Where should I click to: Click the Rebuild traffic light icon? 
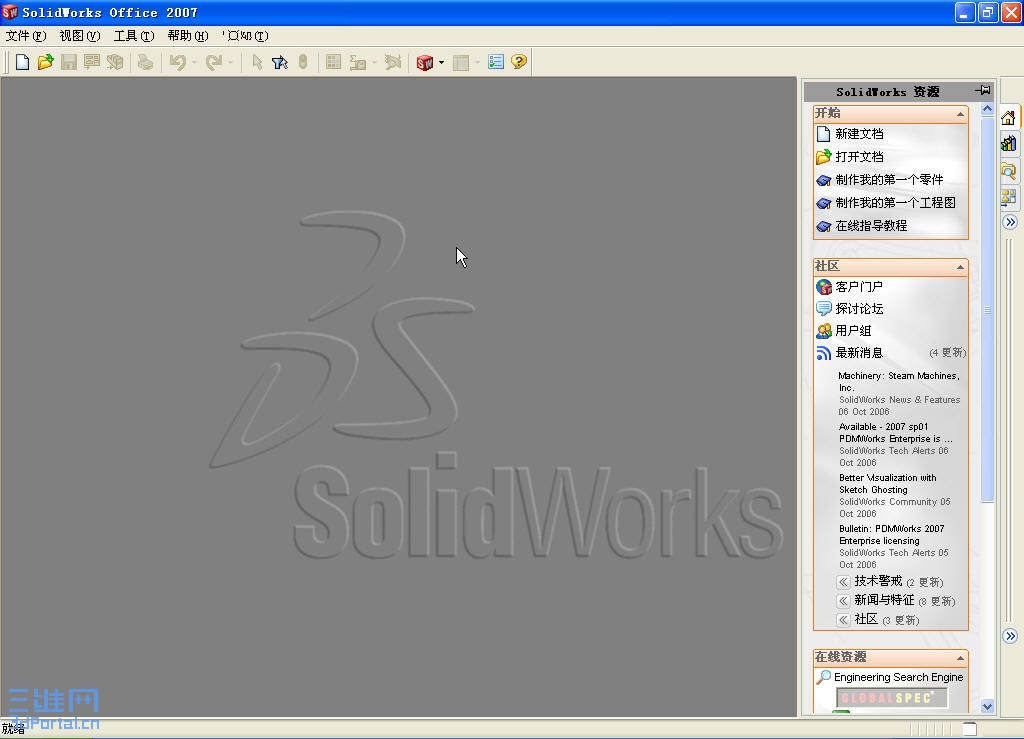click(303, 62)
